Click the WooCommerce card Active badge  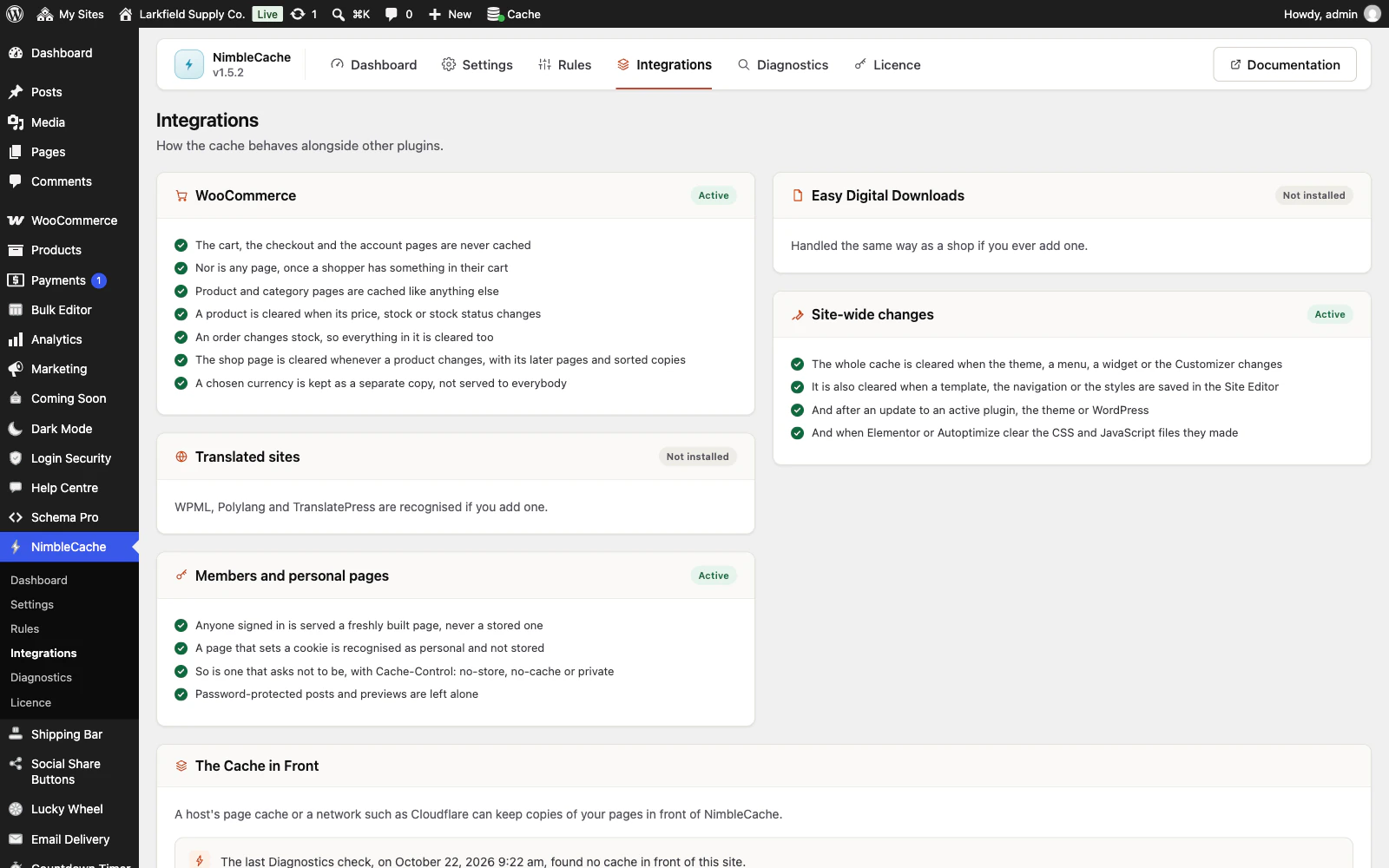[714, 195]
